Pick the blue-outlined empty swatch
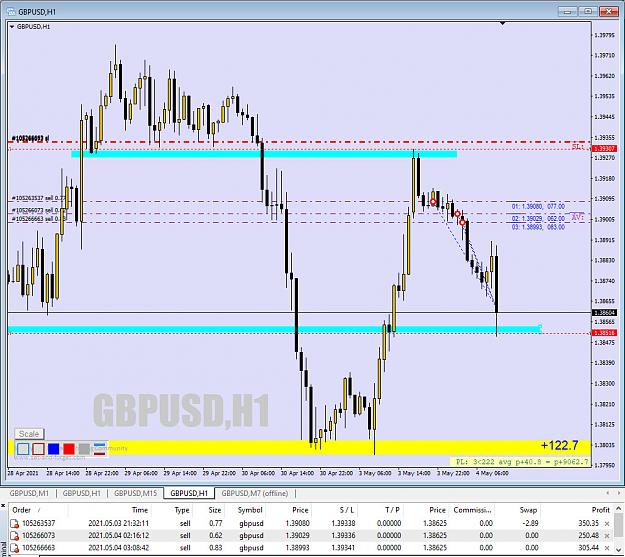 pyautogui.click(x=23, y=449)
